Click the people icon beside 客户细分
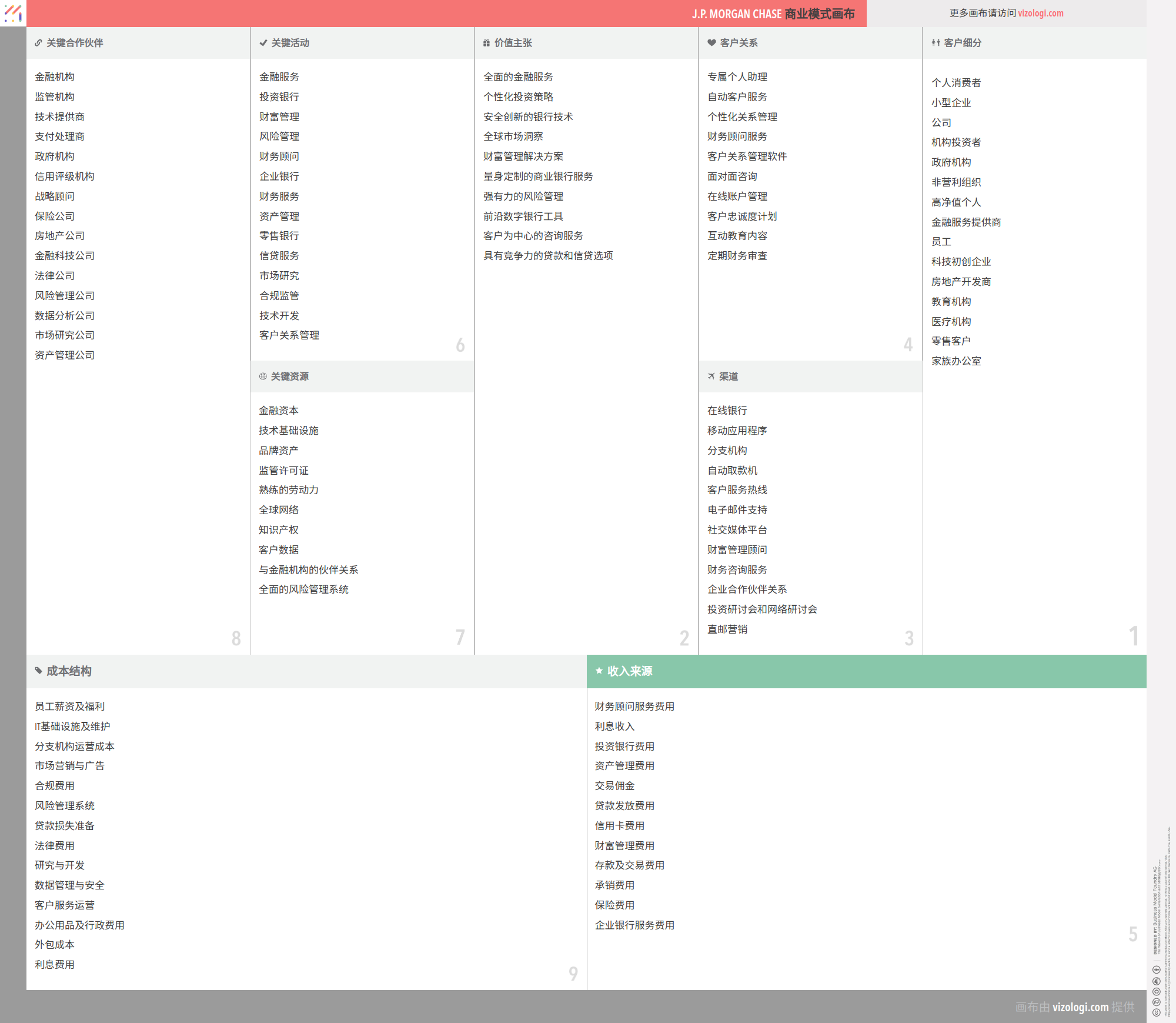1176x1023 pixels. pyautogui.click(x=936, y=43)
